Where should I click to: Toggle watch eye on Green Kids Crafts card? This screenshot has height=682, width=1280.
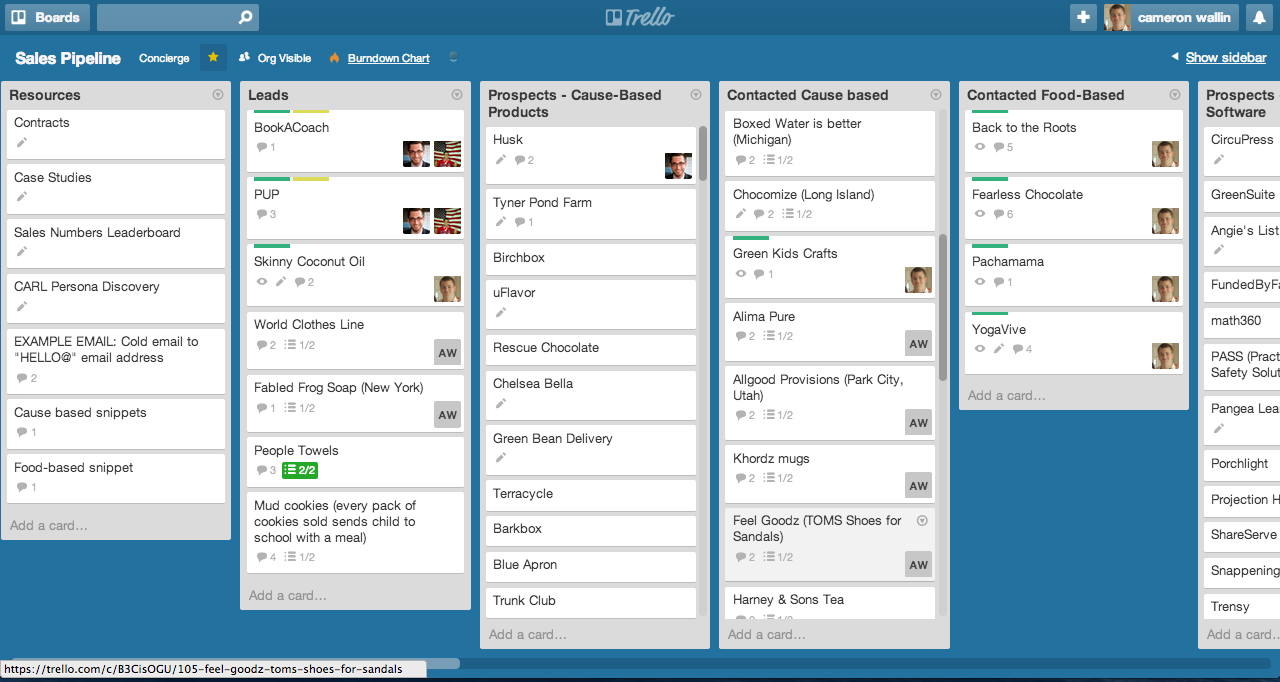tap(741, 274)
